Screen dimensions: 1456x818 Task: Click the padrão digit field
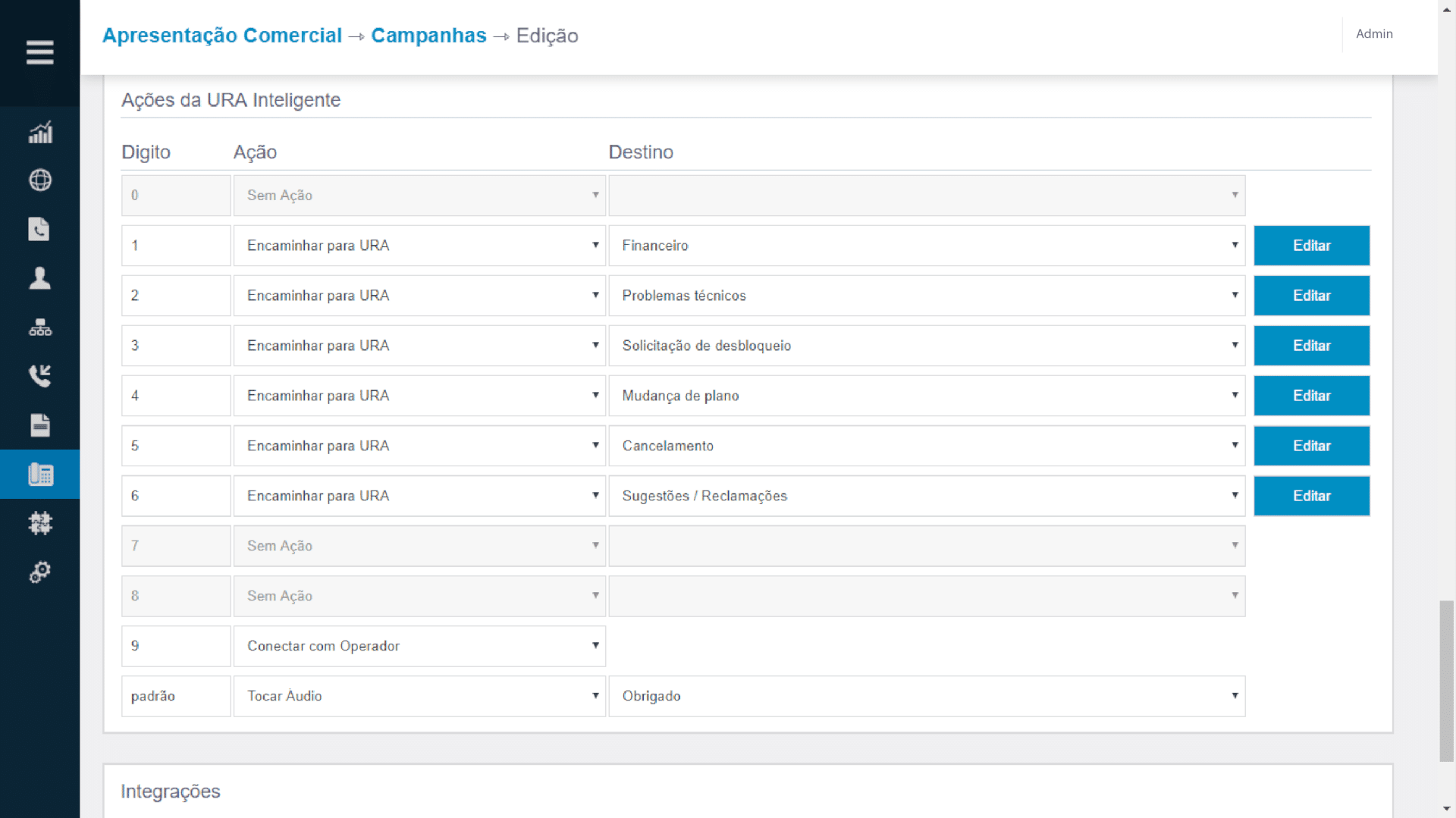176,696
